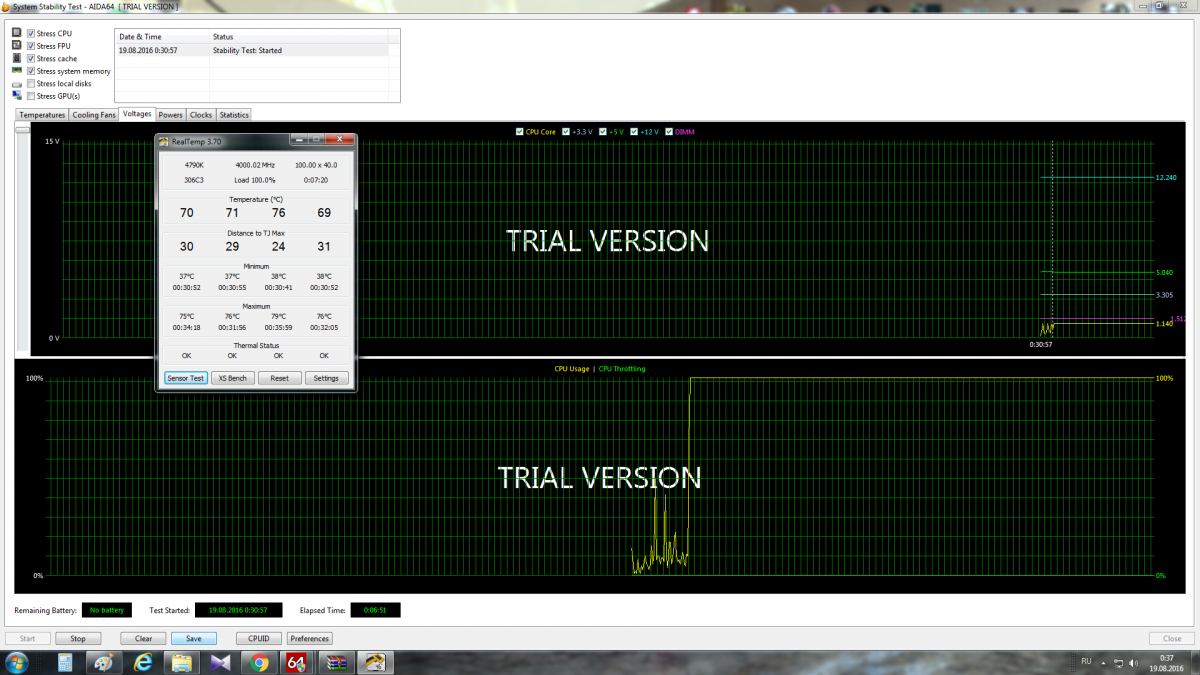1200x675 pixels.
Task: Show hidden system tray icons
Action: pyautogui.click(x=1103, y=662)
